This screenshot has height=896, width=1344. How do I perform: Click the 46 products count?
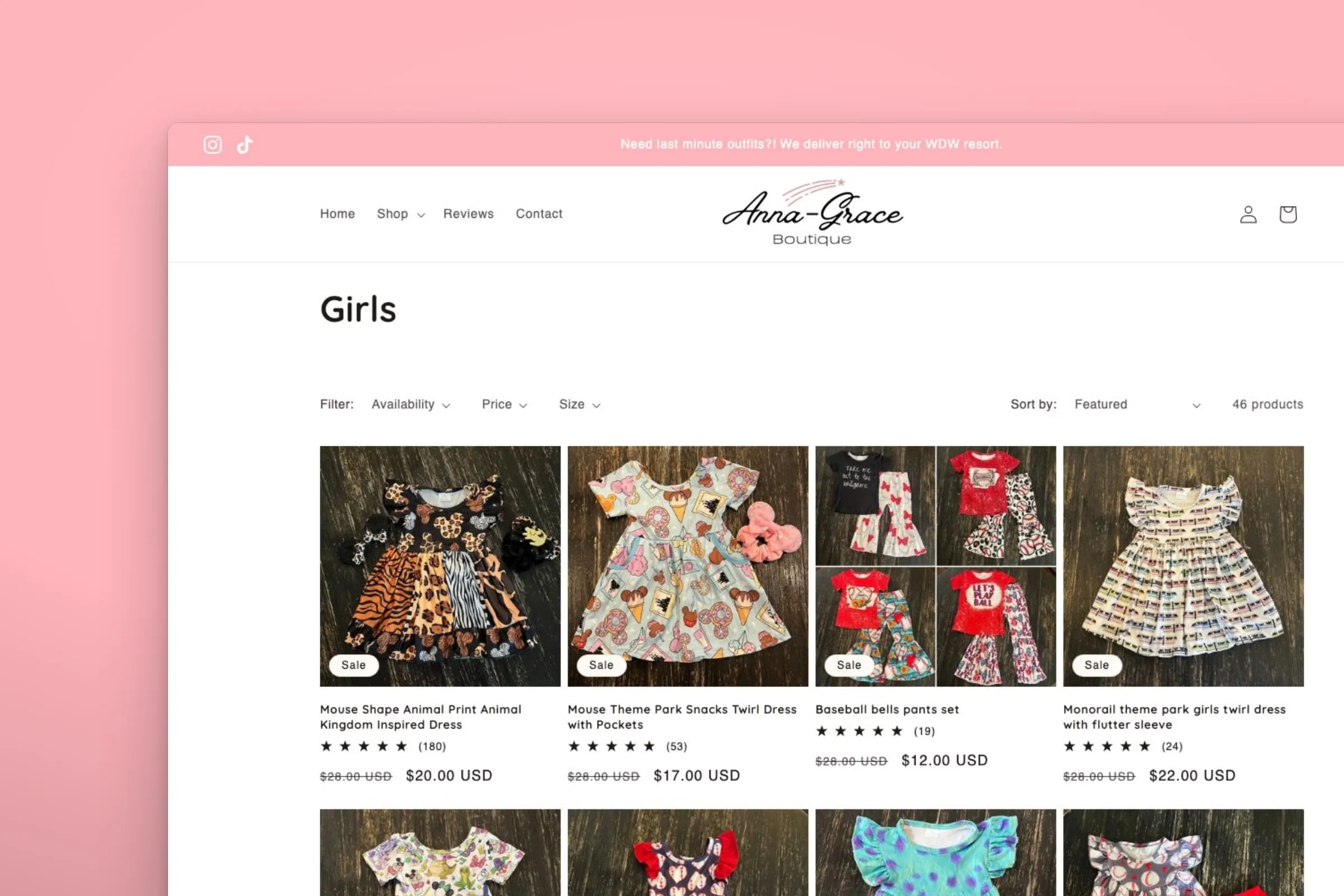[1267, 404]
